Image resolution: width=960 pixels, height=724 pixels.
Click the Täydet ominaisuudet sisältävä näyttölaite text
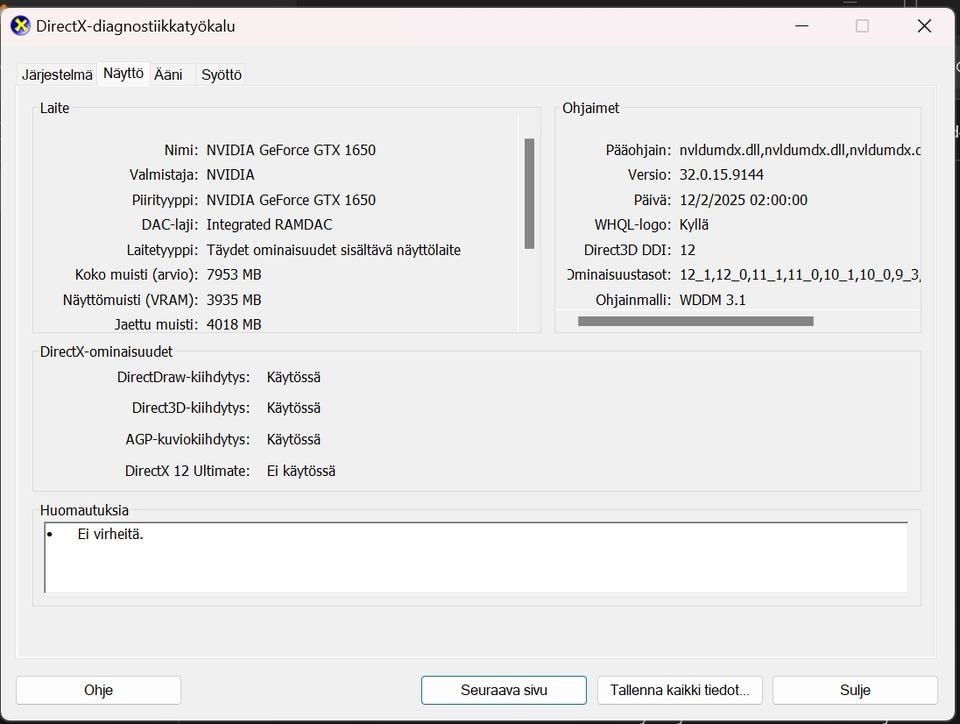[x=334, y=250]
